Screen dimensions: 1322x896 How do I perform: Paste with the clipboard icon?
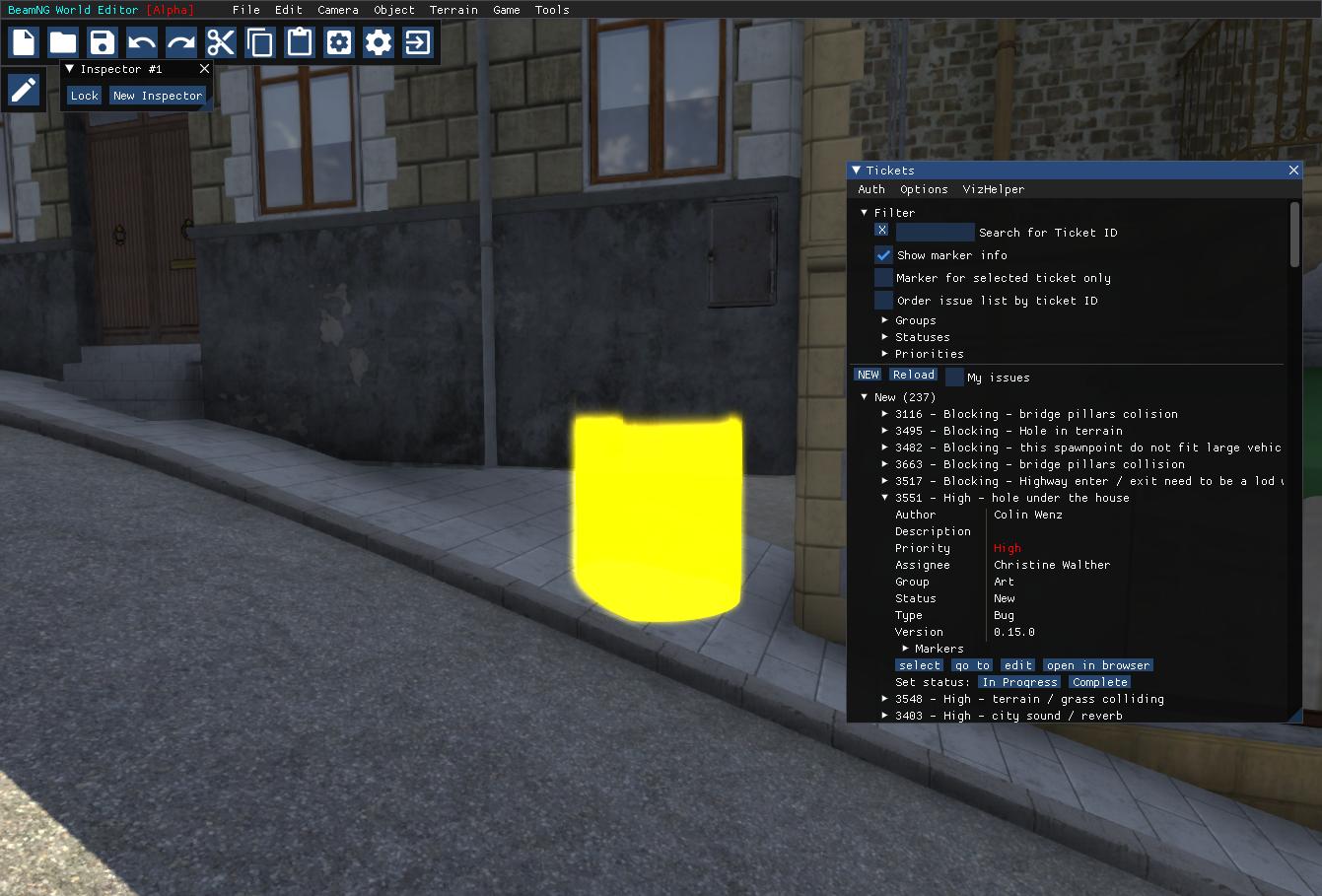pyautogui.click(x=300, y=42)
